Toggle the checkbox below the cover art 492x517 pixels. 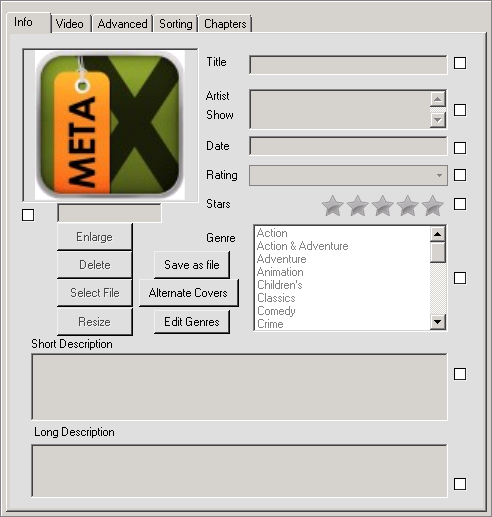[28, 215]
